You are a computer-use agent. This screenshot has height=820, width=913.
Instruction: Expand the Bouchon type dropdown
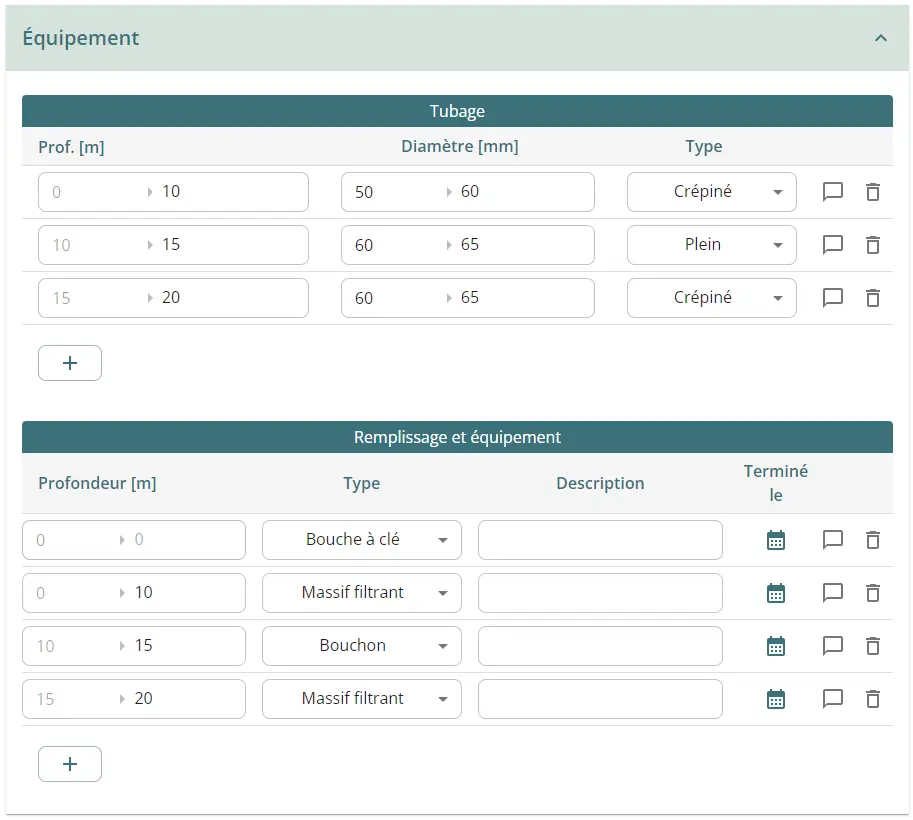pyautogui.click(x=361, y=646)
